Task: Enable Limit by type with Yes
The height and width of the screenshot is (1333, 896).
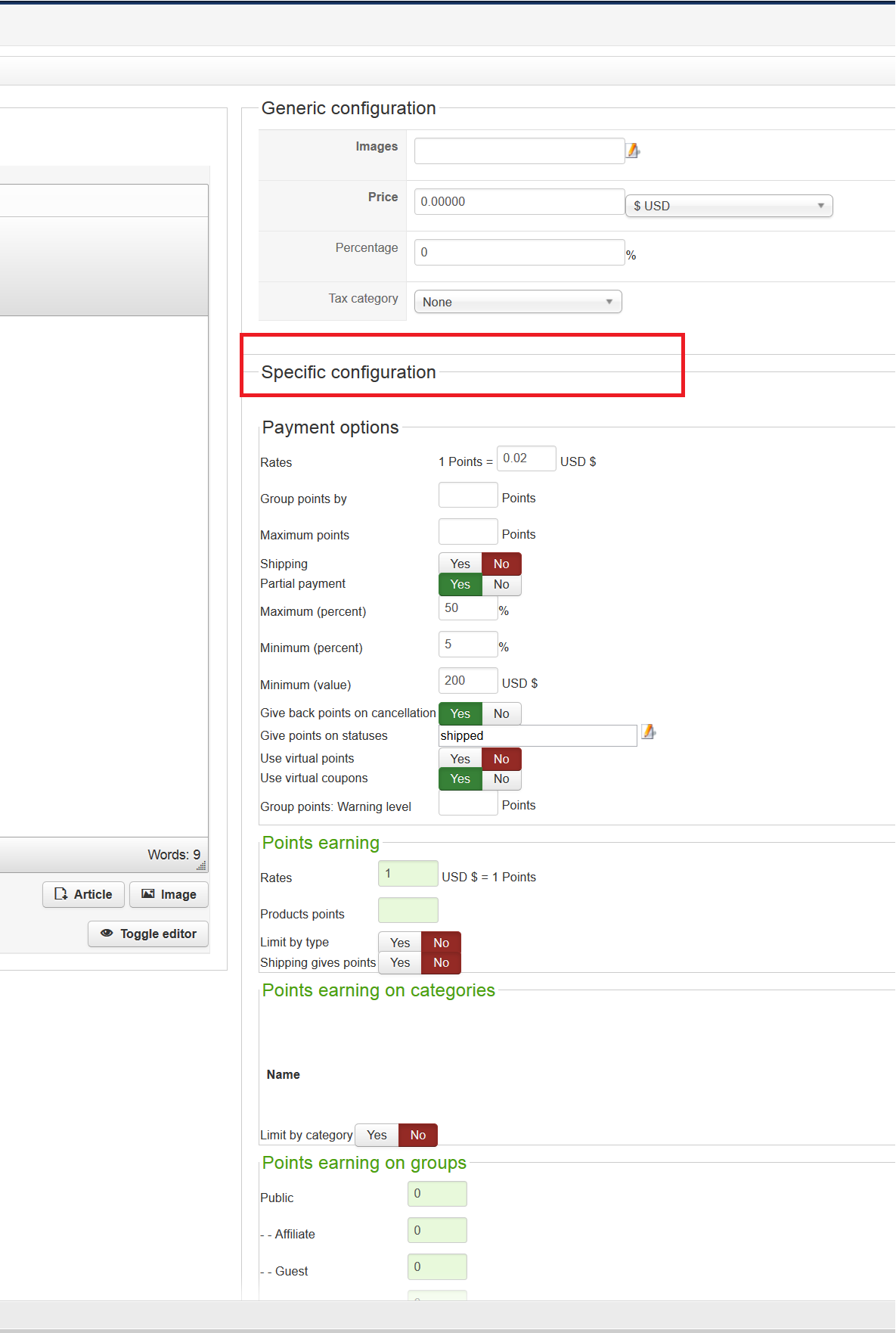Action: click(x=400, y=943)
